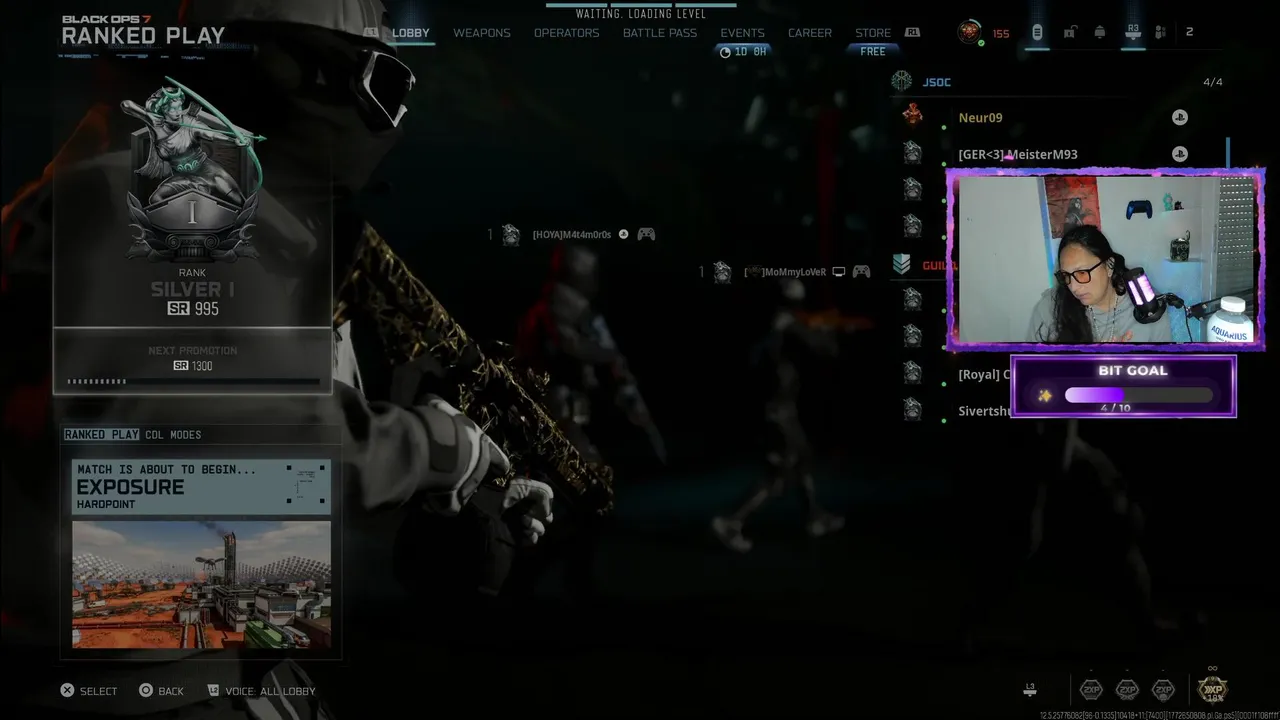This screenshot has height=720, width=1280.
Task: Click PC monitor icon beside MoMmyLoVeR
Action: 839,271
